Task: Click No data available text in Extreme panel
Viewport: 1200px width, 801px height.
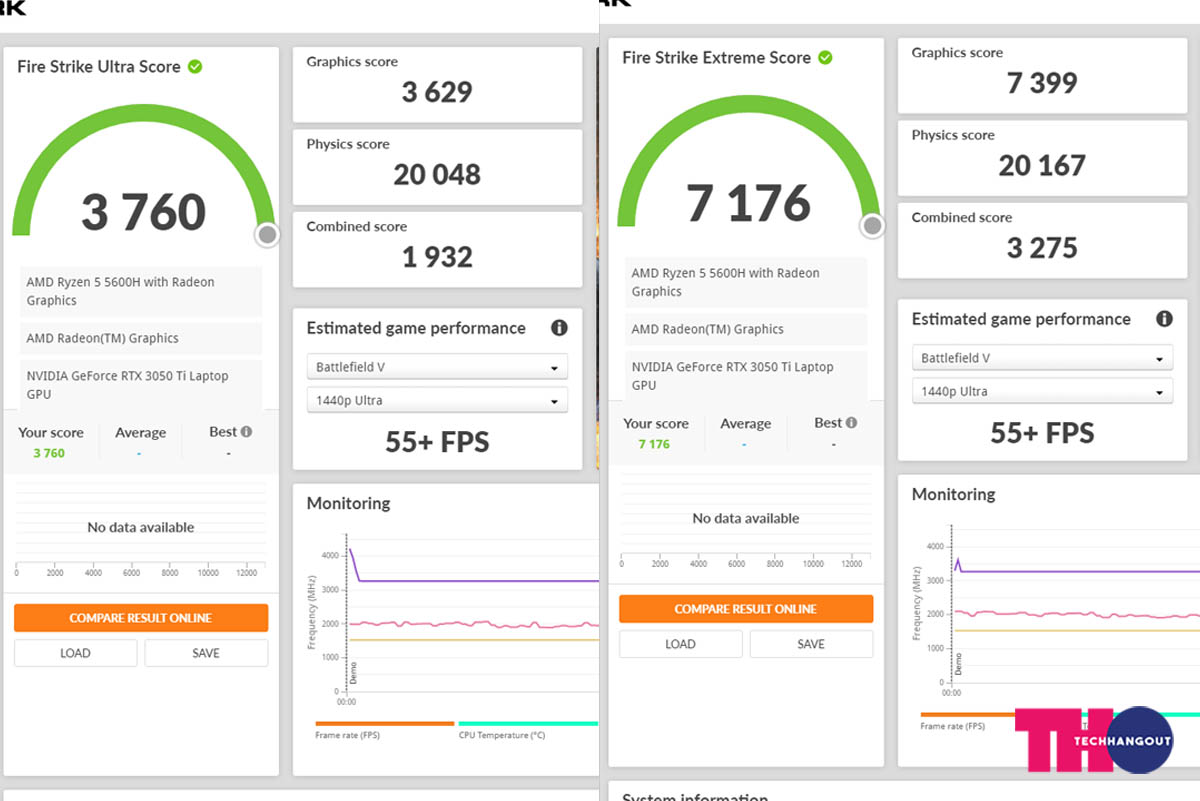Action: pyautogui.click(x=746, y=518)
